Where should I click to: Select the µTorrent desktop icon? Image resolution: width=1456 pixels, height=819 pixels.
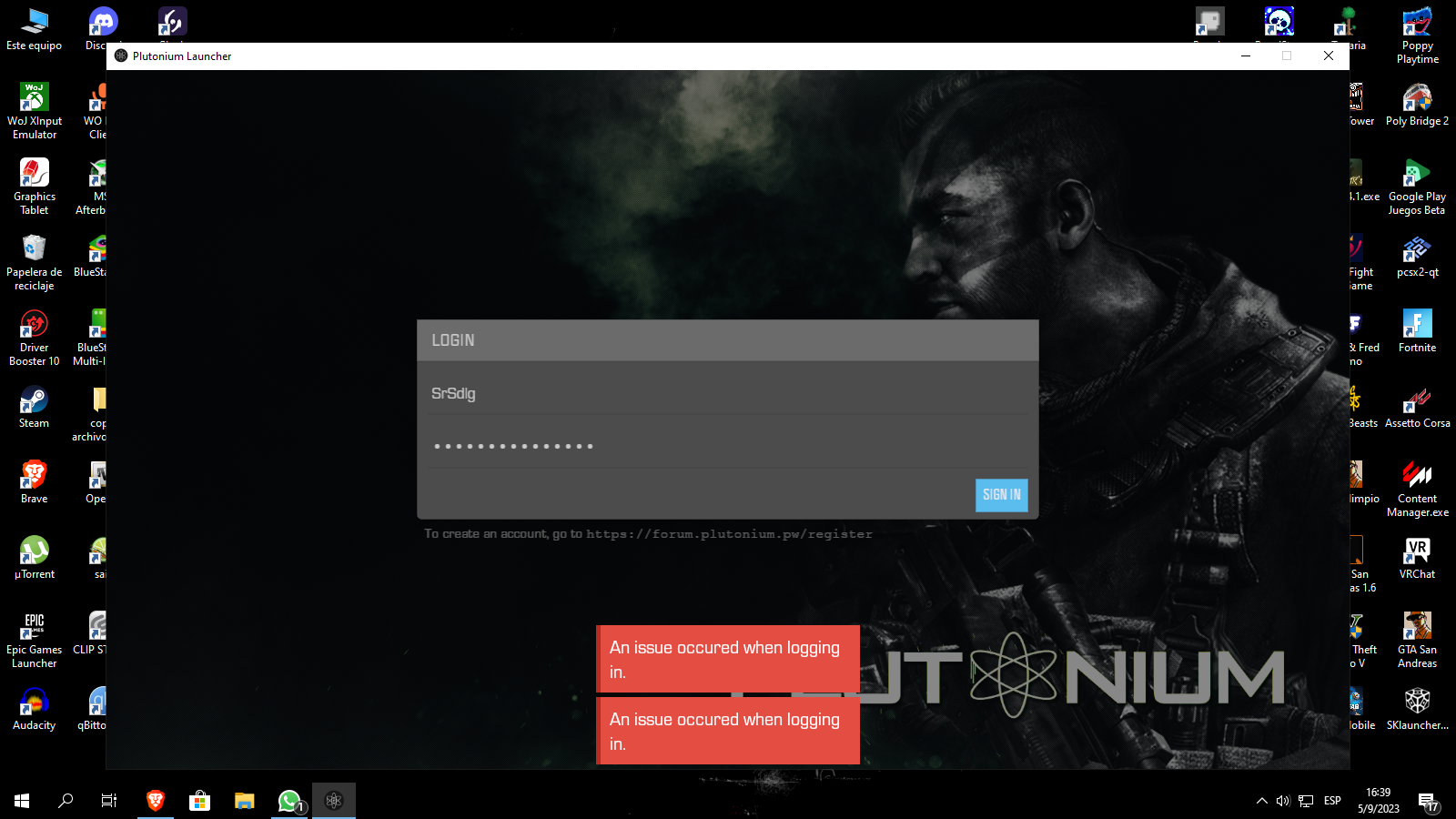[35, 558]
